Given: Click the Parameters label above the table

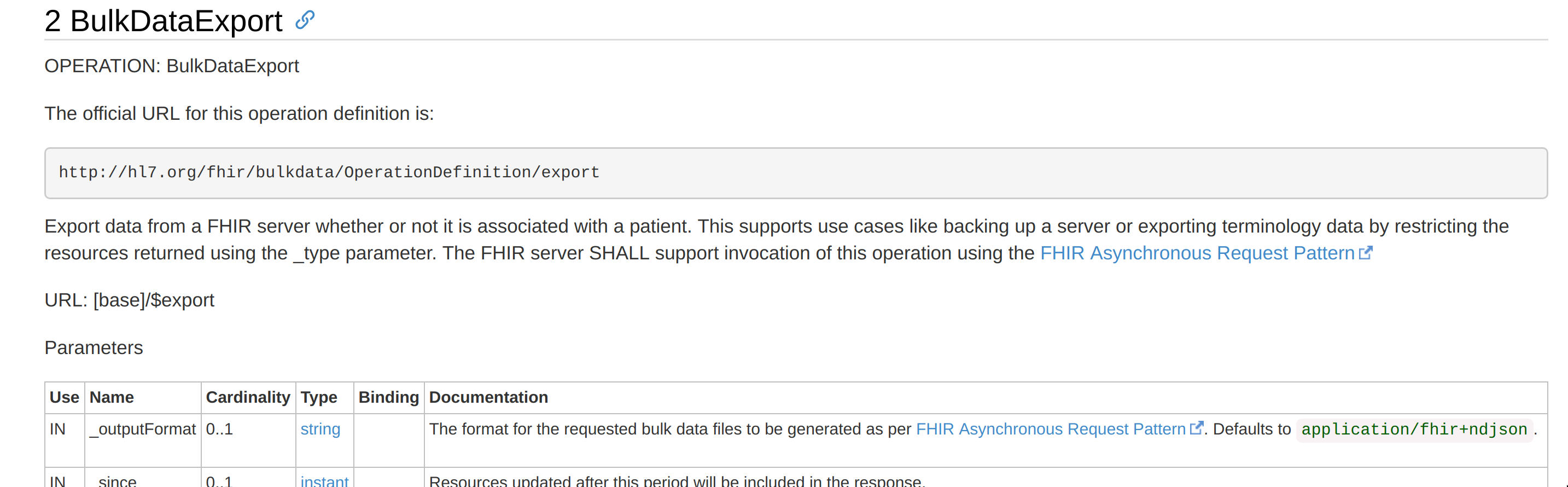Looking at the screenshot, I should click(94, 347).
